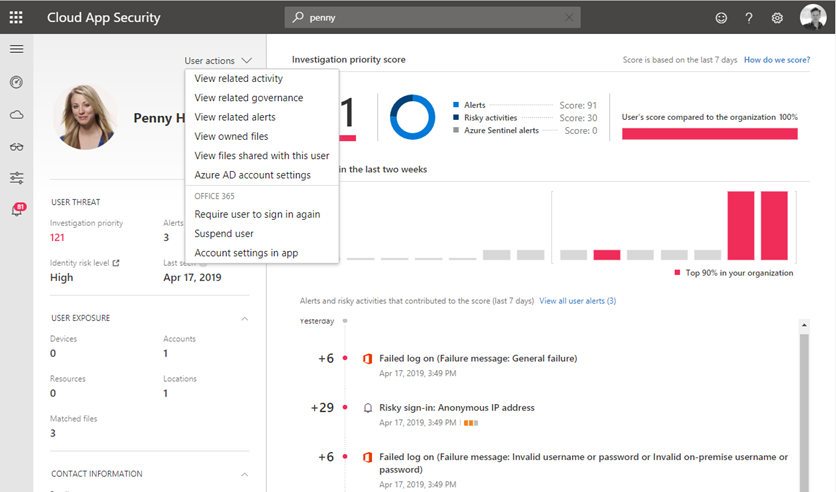The height and width of the screenshot is (492, 836).
Task: Click the feedback smiley icon
Action: [x=722, y=18]
